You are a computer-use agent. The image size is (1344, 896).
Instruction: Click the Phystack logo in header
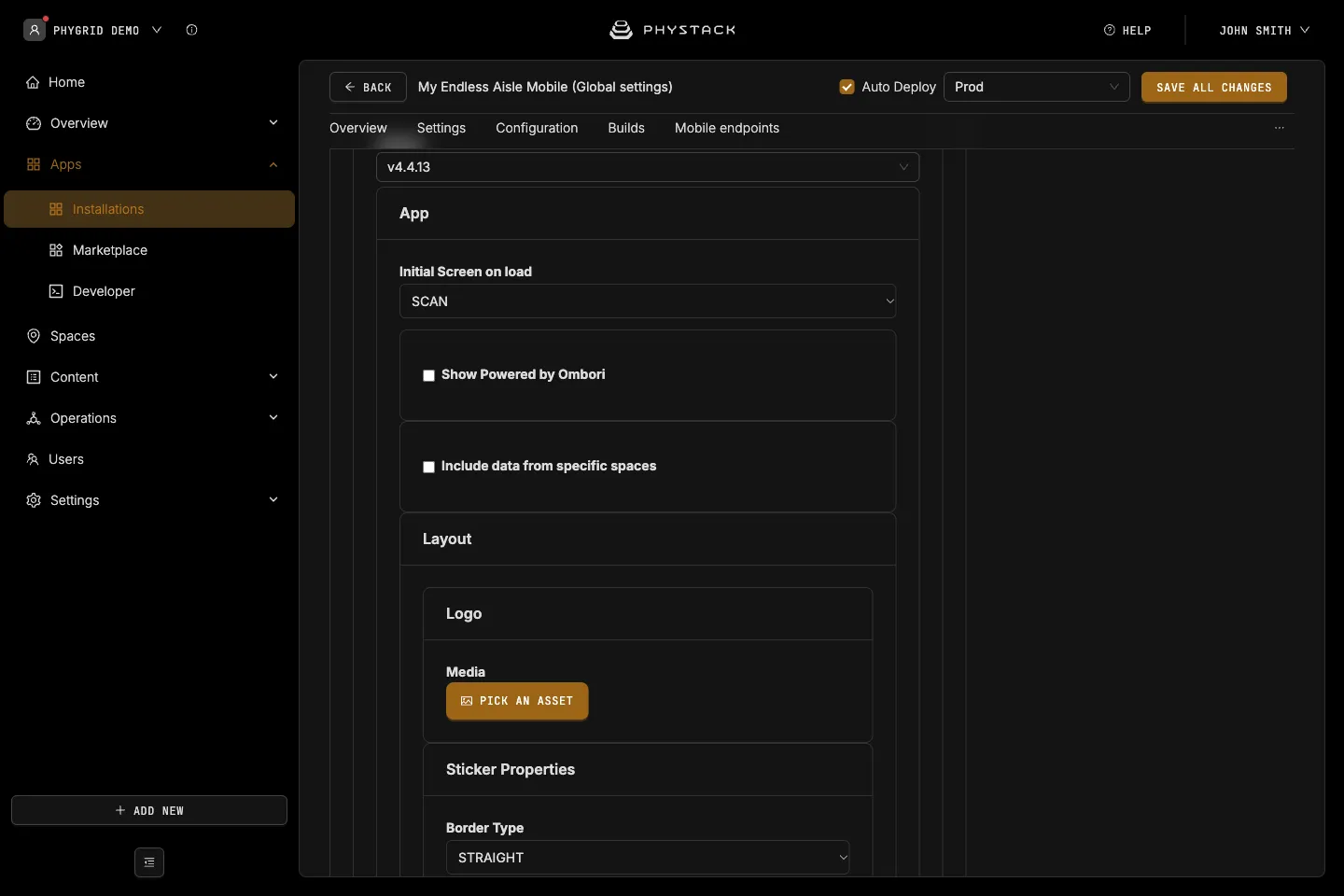[672, 30]
